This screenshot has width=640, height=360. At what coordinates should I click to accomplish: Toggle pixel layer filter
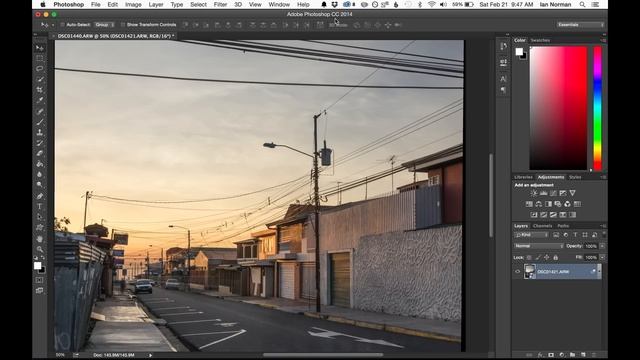556,235
